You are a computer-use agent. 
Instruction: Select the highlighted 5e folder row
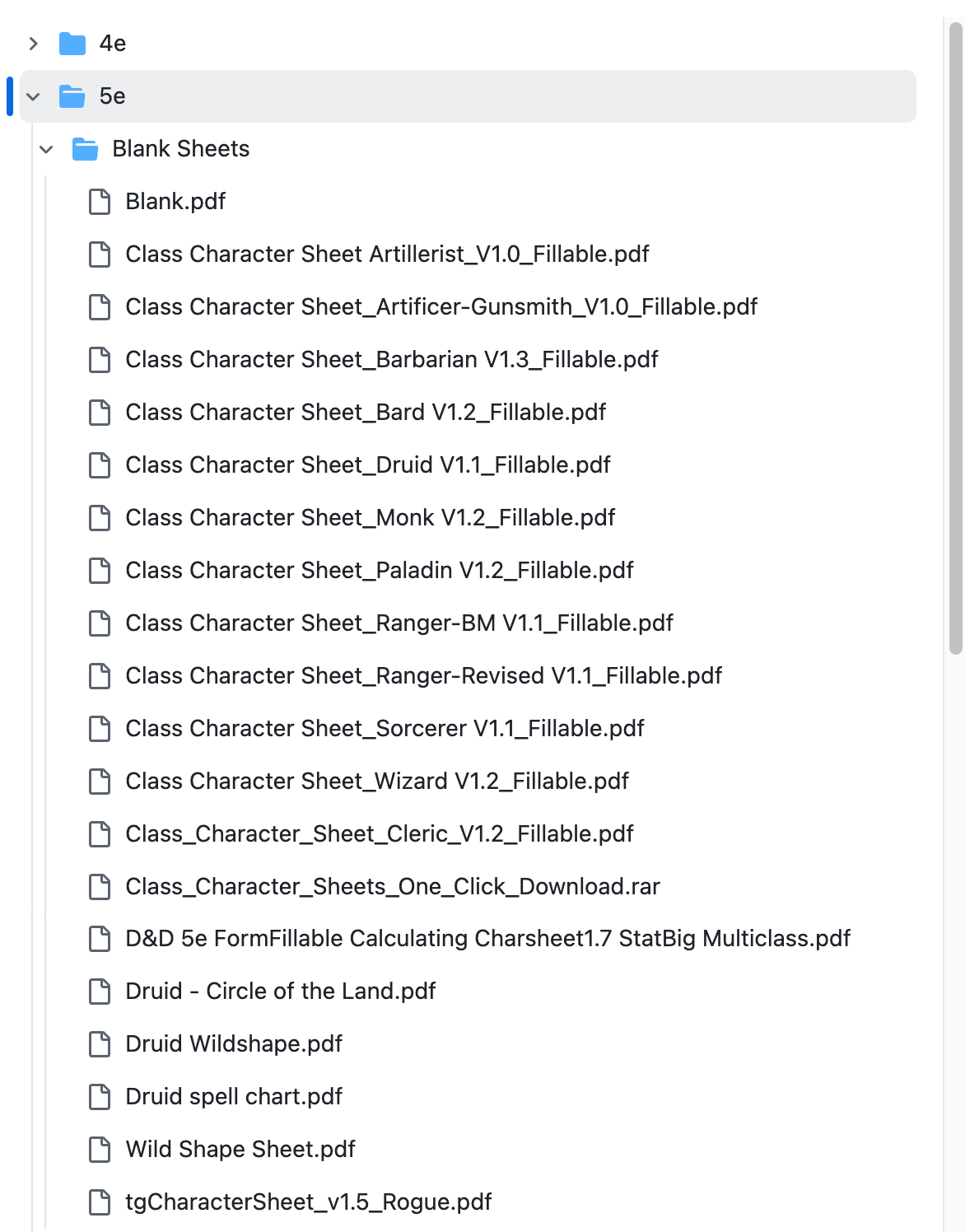click(x=329, y=96)
